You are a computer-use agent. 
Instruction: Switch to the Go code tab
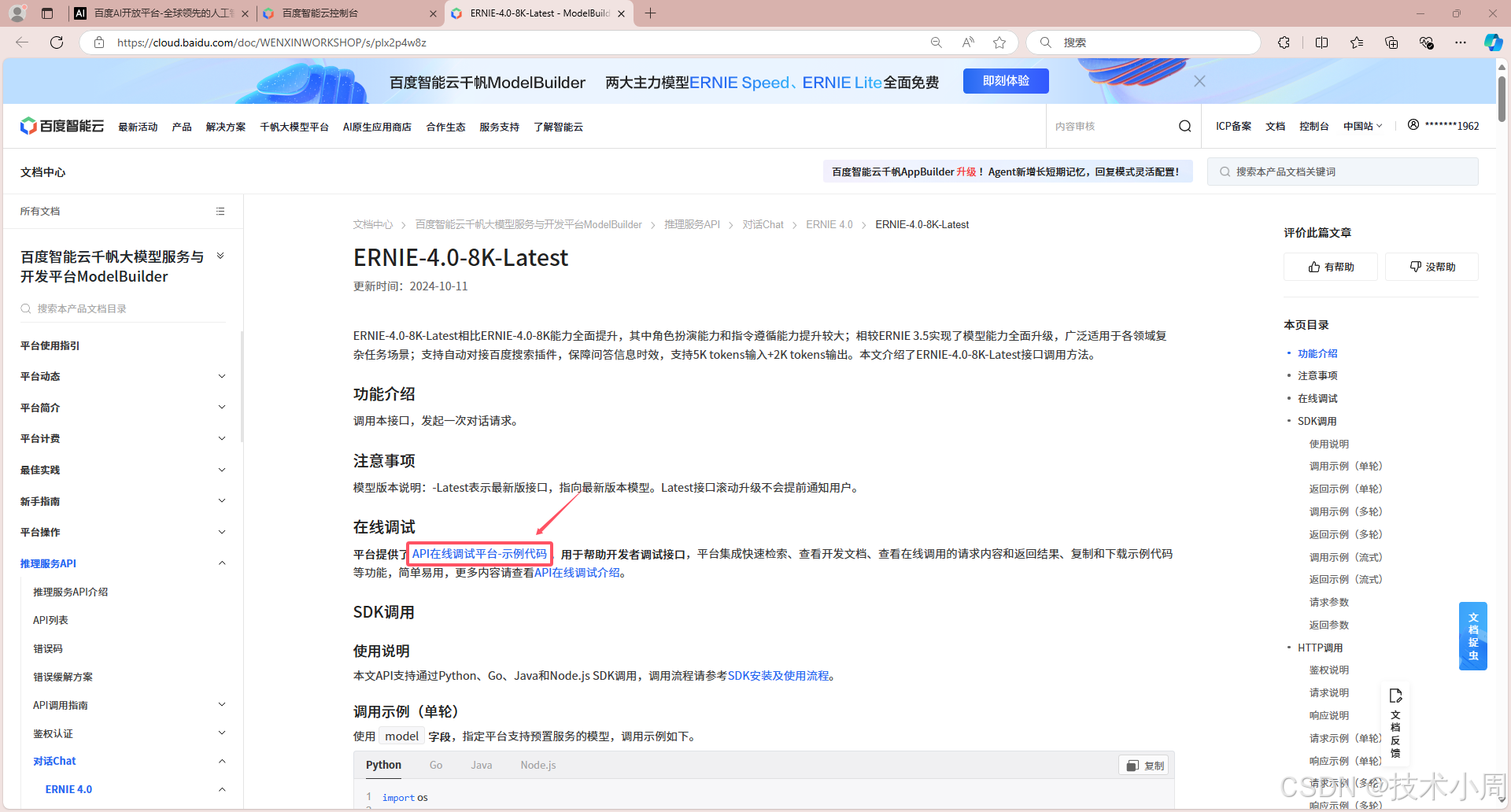pos(436,765)
